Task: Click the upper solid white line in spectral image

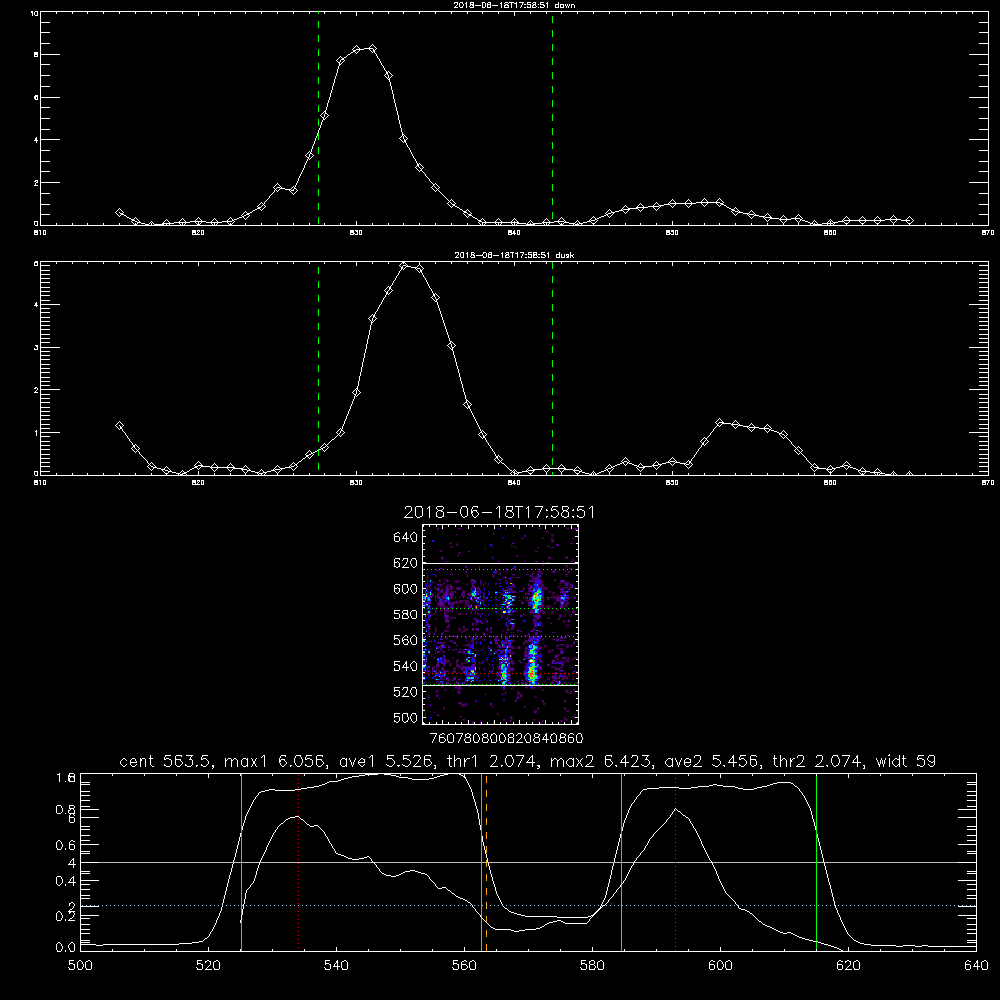Action: pyautogui.click(x=501, y=563)
